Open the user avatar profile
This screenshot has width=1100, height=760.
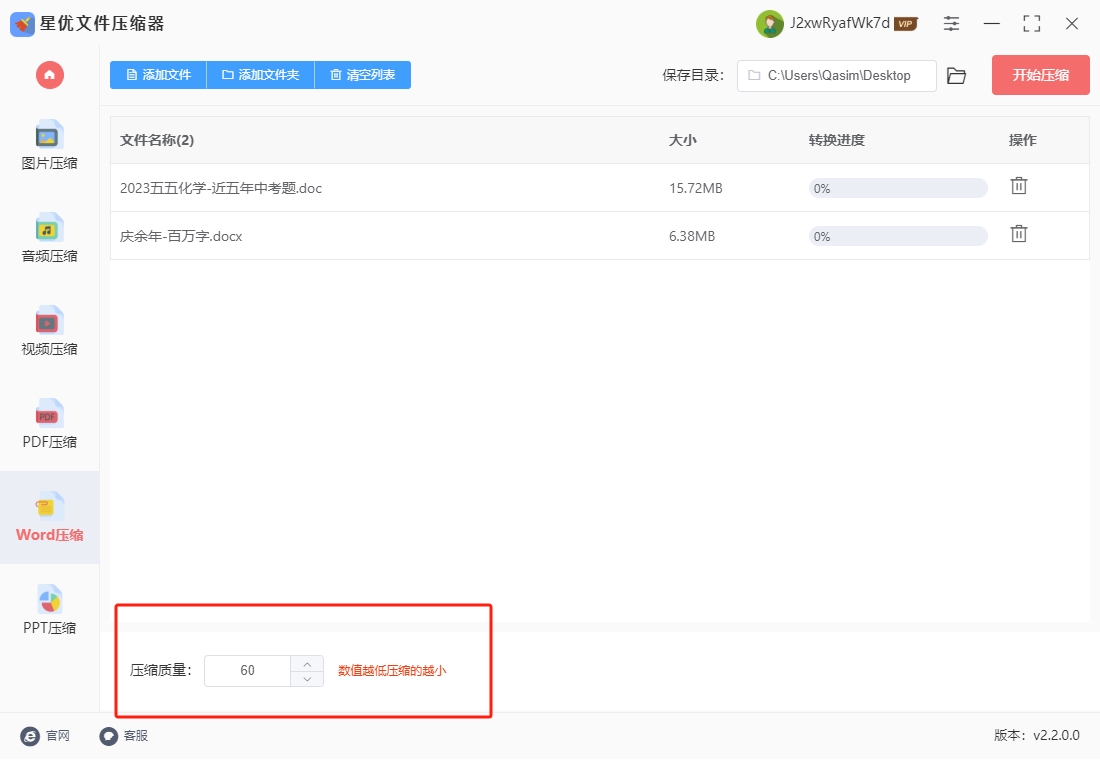[770, 24]
